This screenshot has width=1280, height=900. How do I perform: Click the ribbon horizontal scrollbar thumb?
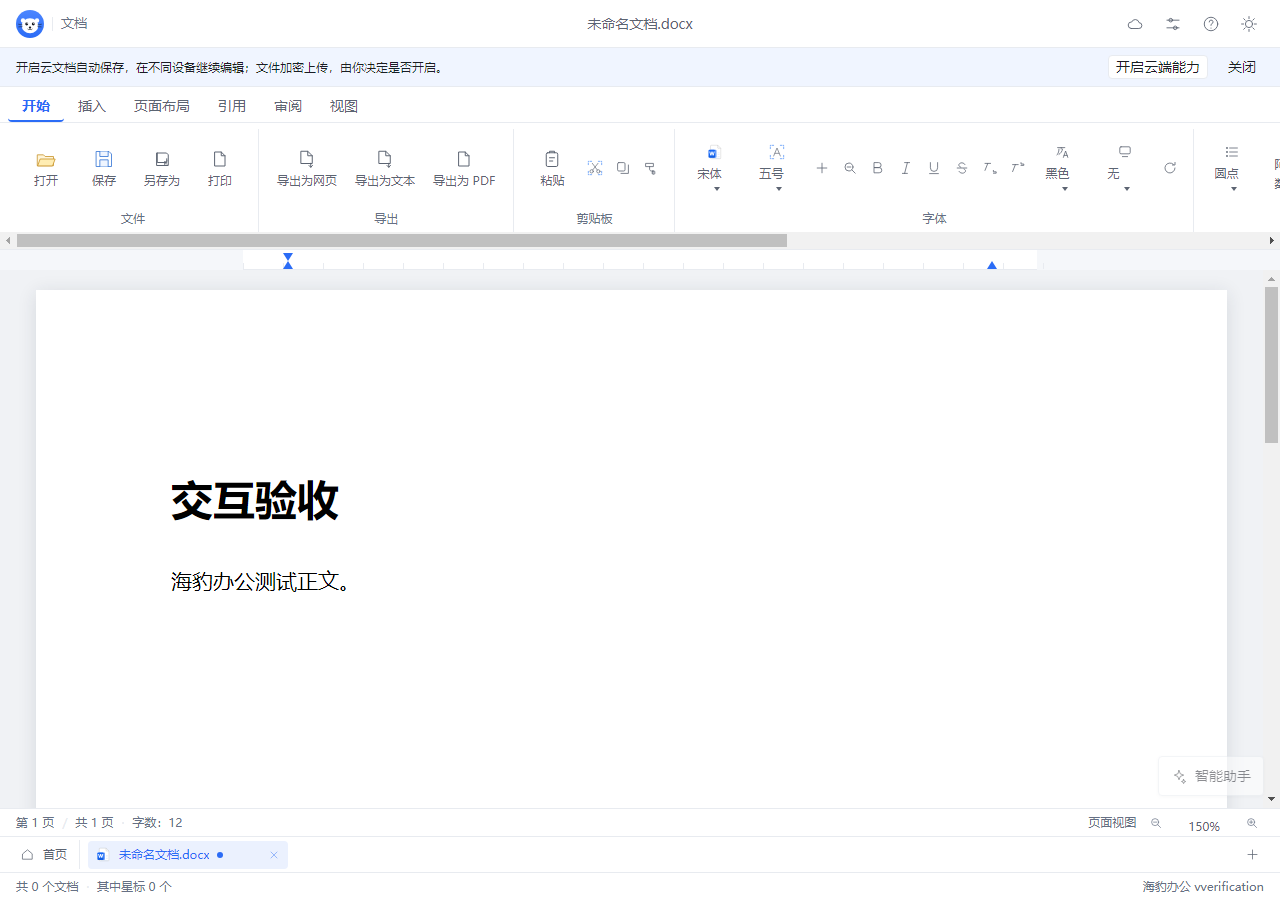(x=402, y=240)
